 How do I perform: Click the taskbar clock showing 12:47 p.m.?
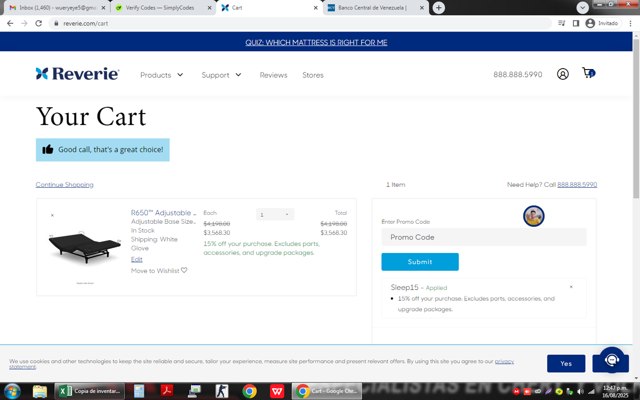616,391
